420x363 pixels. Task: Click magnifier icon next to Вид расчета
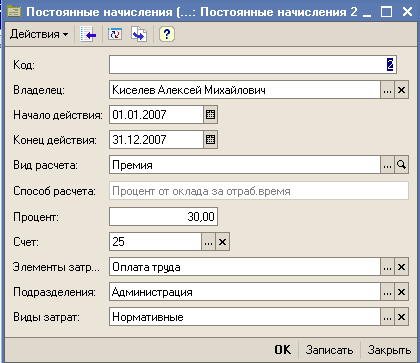pyautogui.click(x=402, y=165)
